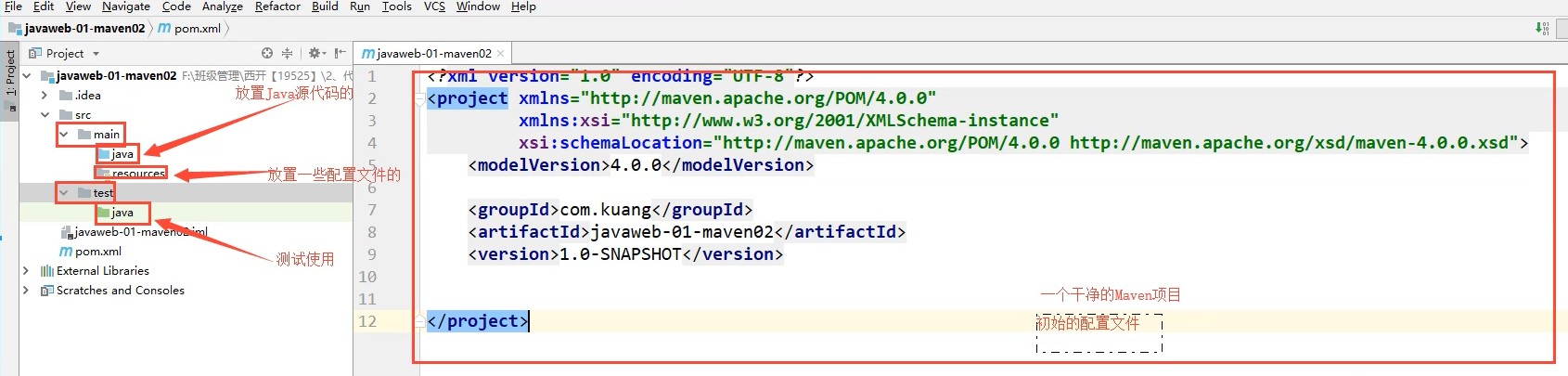Open the Tools menu

point(397,6)
